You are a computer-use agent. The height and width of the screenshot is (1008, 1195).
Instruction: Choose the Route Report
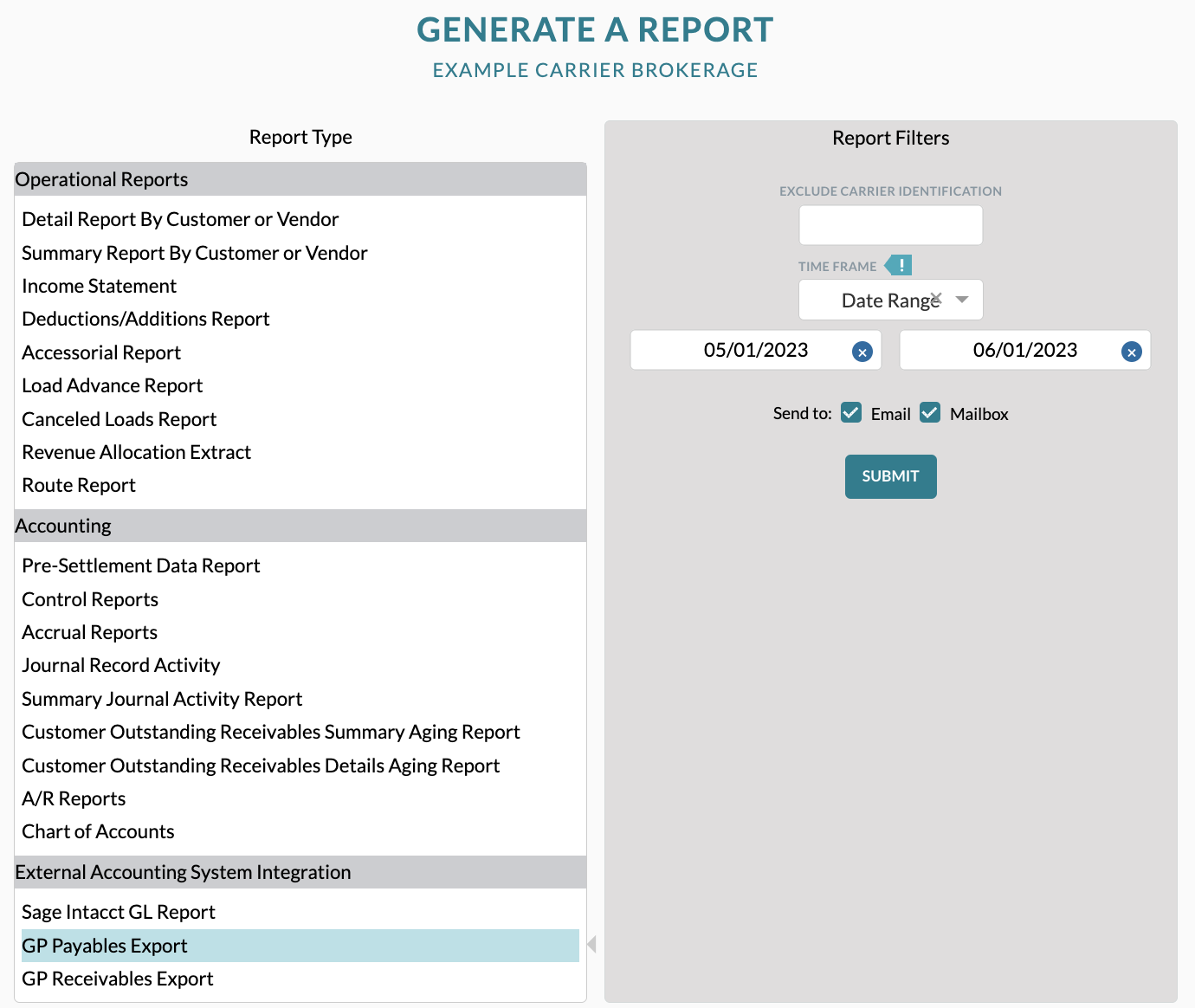pos(300,485)
